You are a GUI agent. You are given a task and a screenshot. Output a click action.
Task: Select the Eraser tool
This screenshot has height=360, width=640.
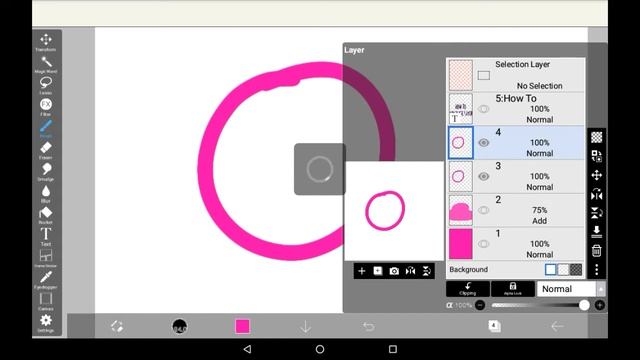[x=46, y=151]
